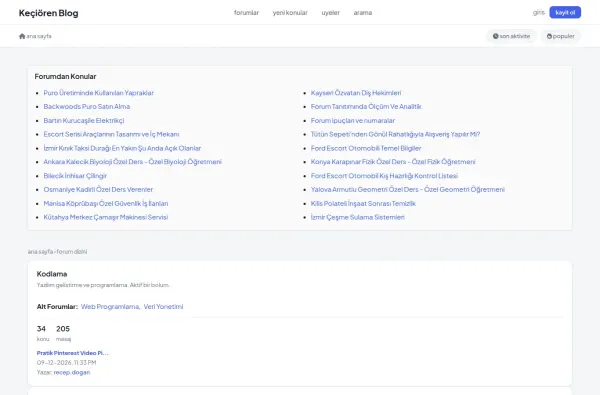The width and height of the screenshot is (600, 395).
Task: Click the Forumdan Konular heading
Action: tap(65, 77)
